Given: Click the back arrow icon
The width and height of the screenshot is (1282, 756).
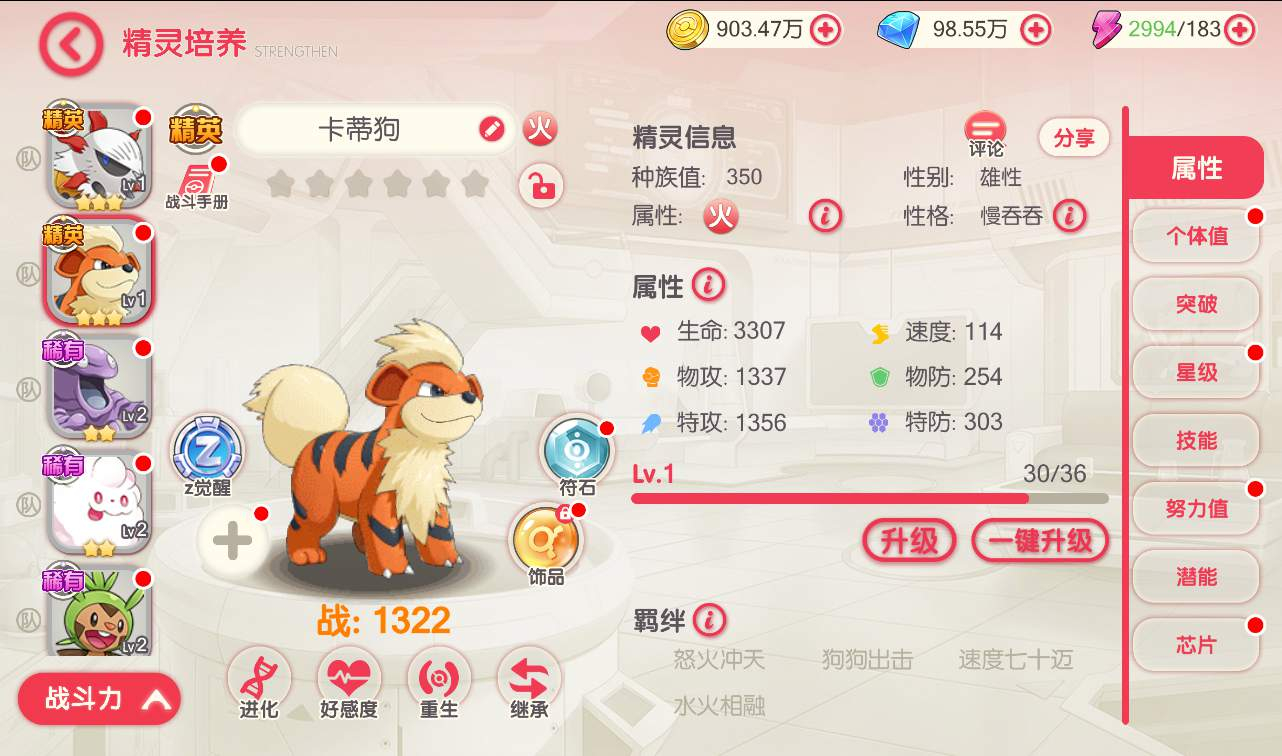Looking at the screenshot, I should (71, 44).
